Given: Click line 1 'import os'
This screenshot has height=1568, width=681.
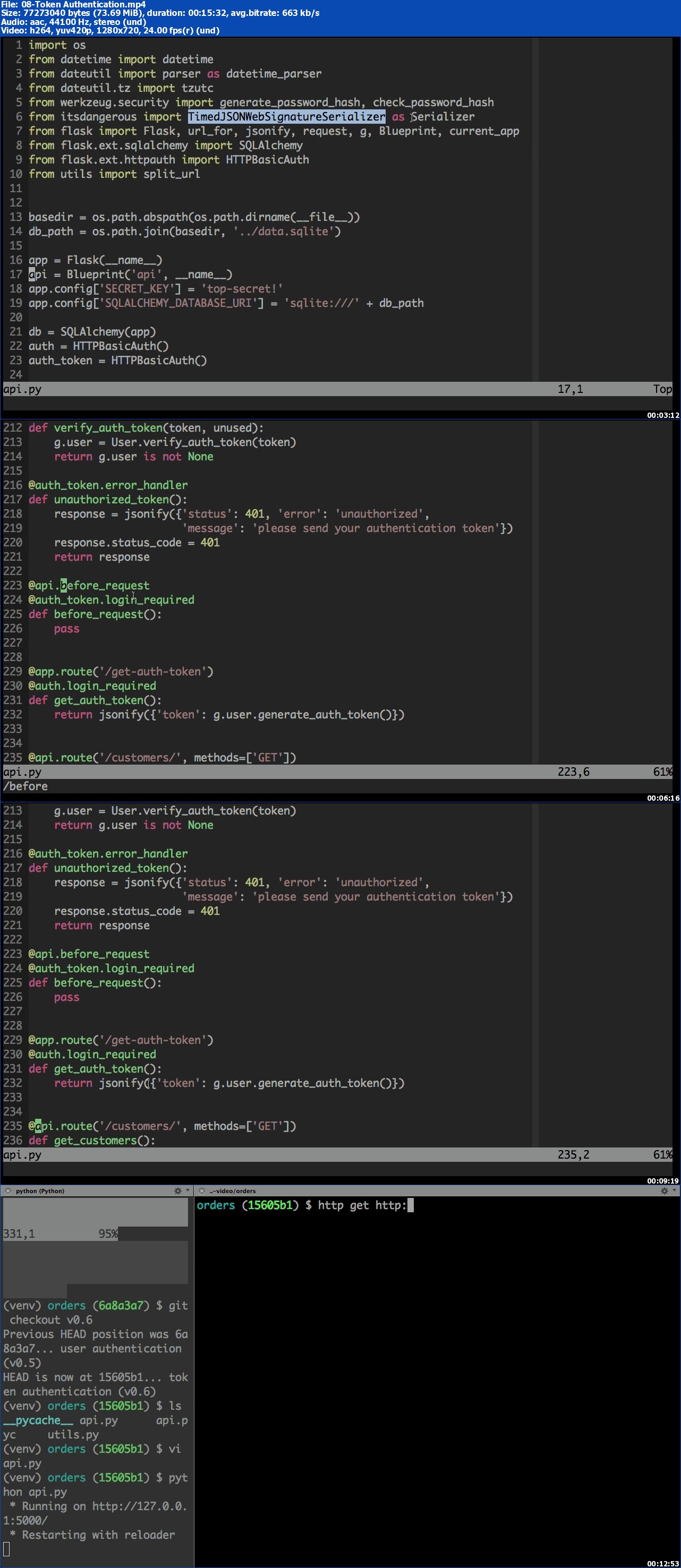Looking at the screenshot, I should coord(57,45).
